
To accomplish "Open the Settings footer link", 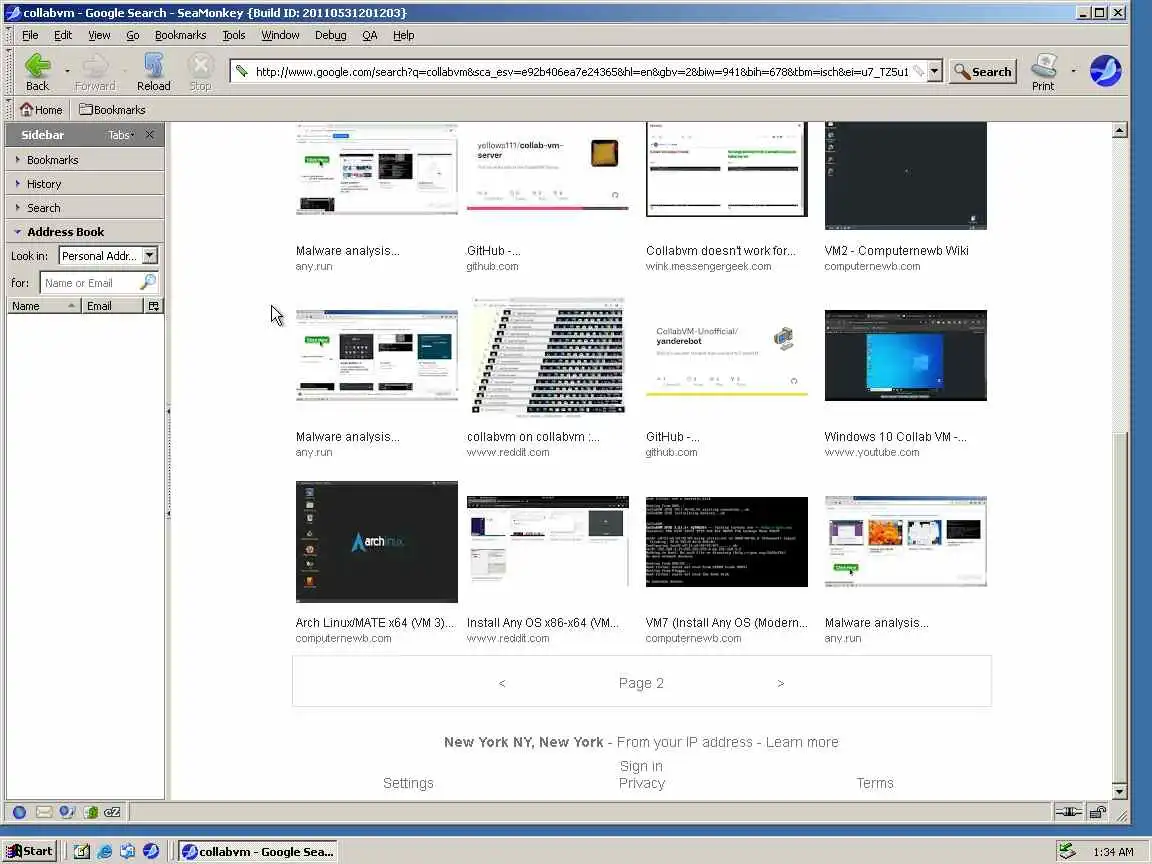I will click(408, 783).
